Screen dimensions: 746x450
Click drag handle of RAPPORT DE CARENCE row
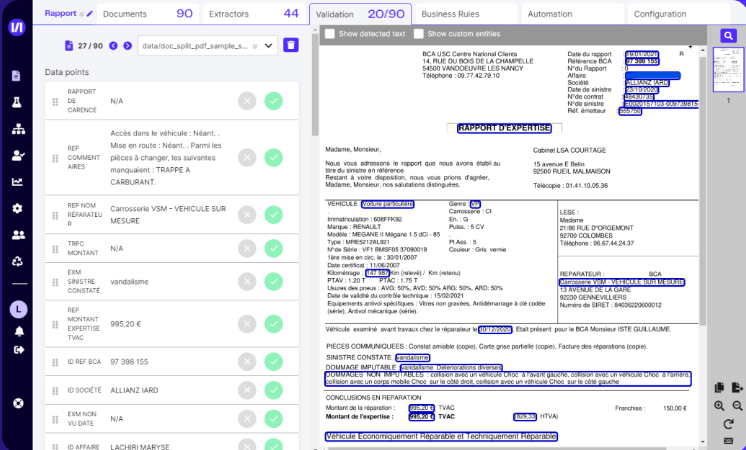click(x=55, y=101)
